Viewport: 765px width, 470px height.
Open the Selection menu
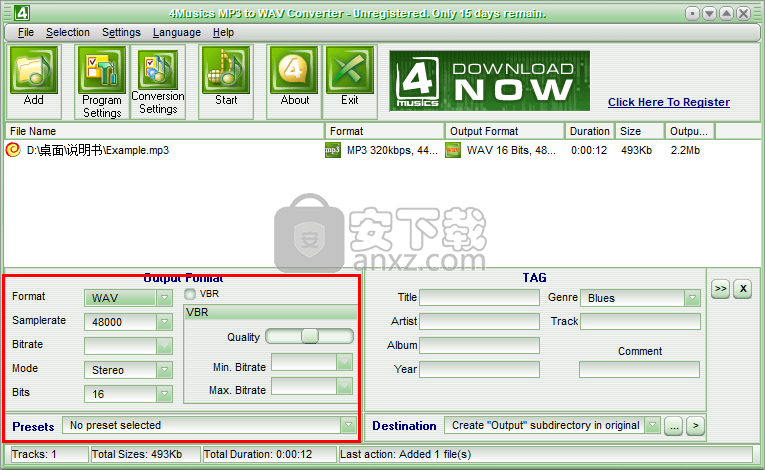click(x=68, y=32)
